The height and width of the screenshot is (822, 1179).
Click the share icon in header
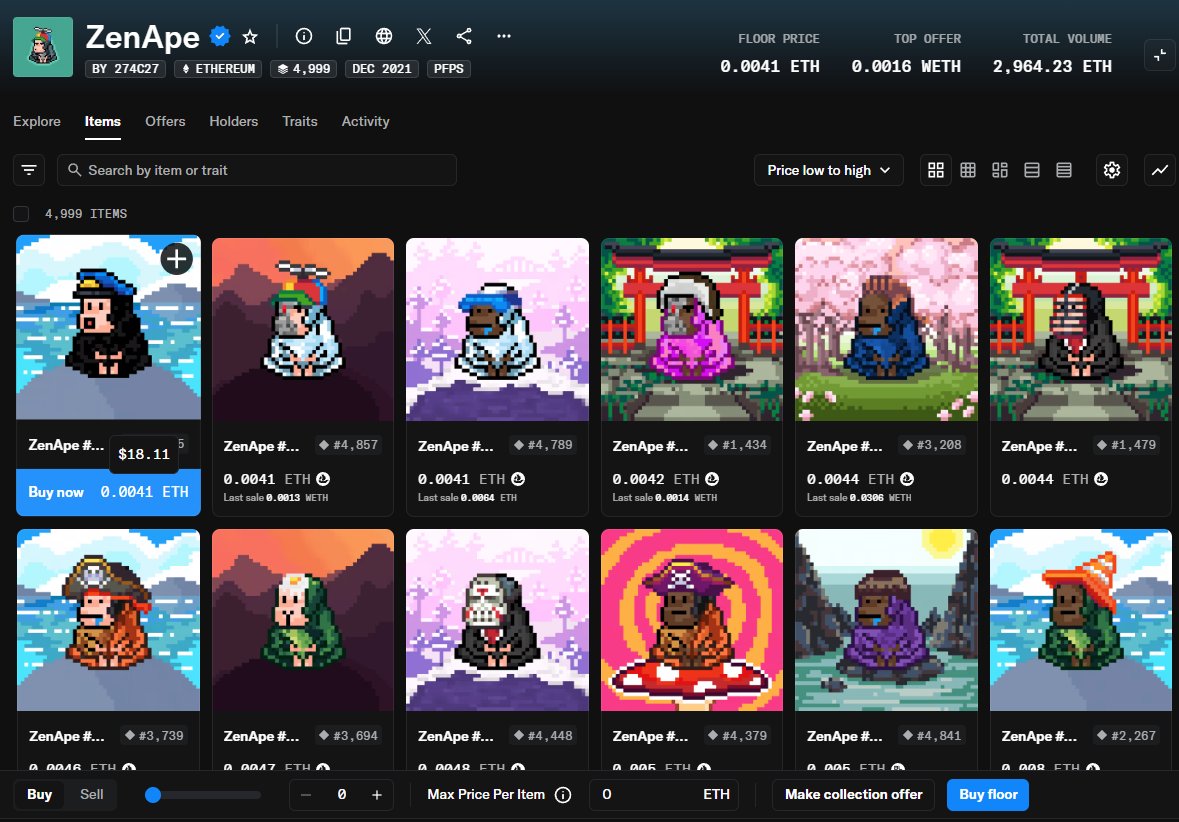pyautogui.click(x=464, y=36)
